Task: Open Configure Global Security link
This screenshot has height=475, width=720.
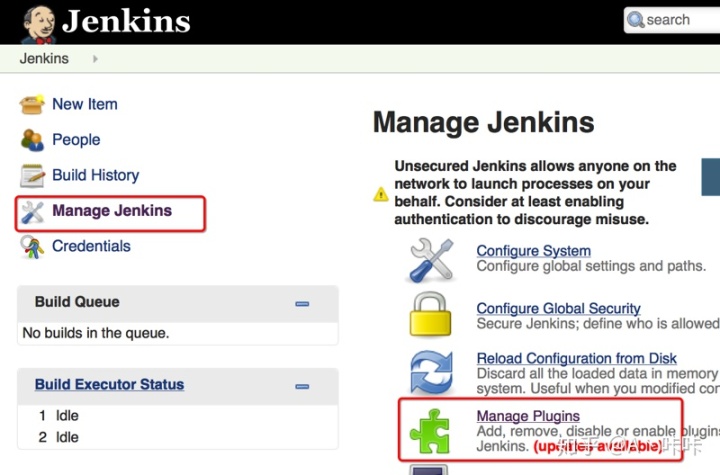Action: pos(558,308)
